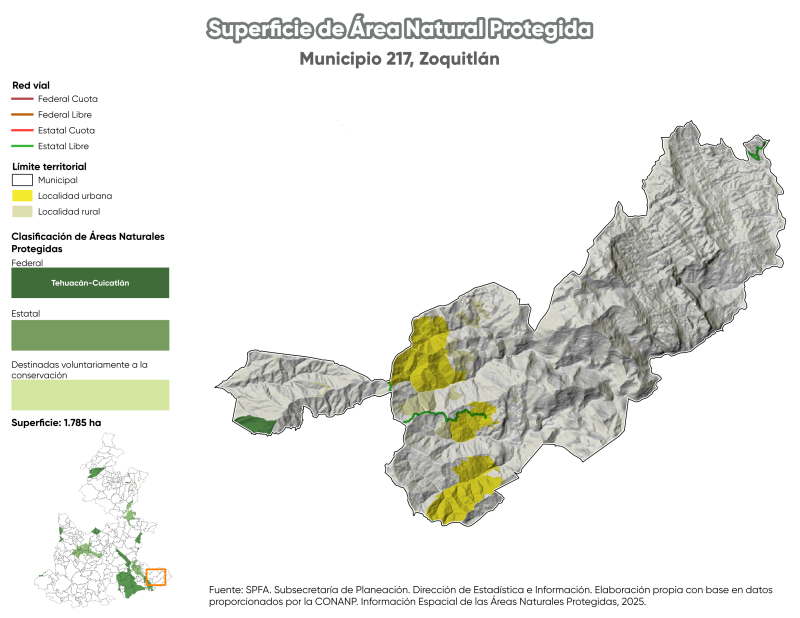This screenshot has height=618, width=800.
Task: Click the green protected area at northeast tip
Action: 756,152
